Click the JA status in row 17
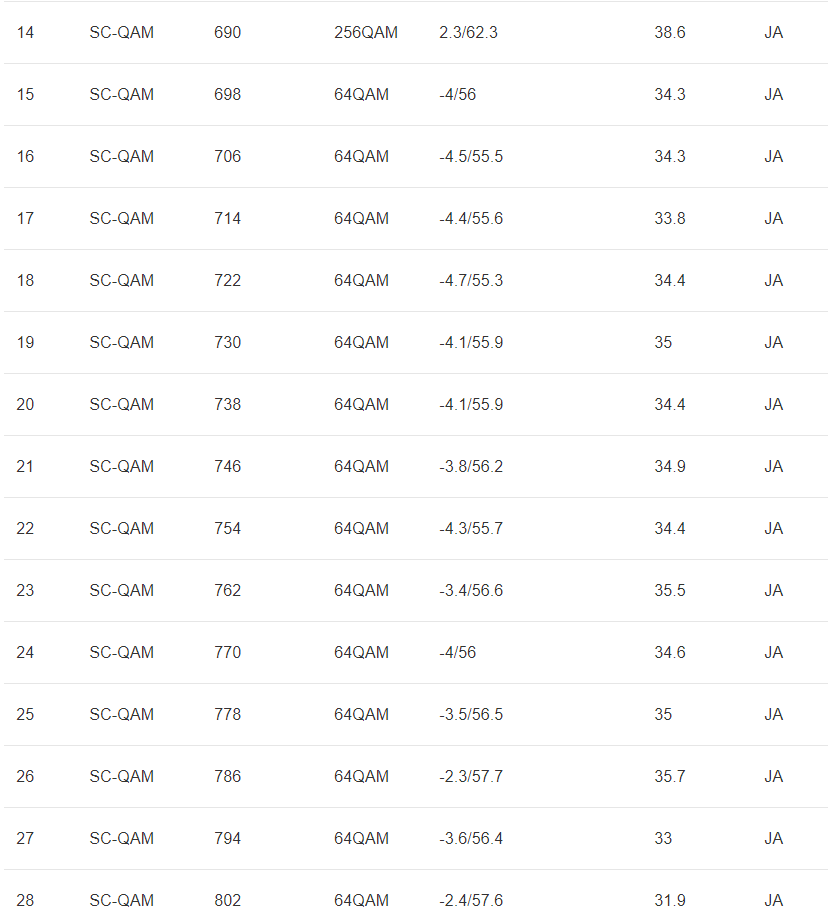 (x=774, y=219)
